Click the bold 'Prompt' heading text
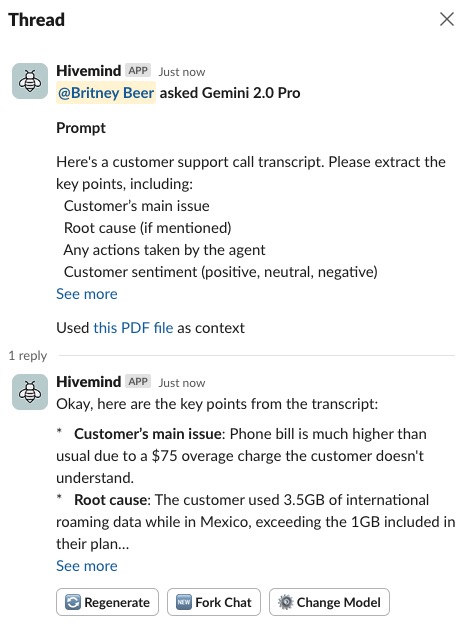Viewport: 469px width, 628px height. pyautogui.click(x=81, y=128)
